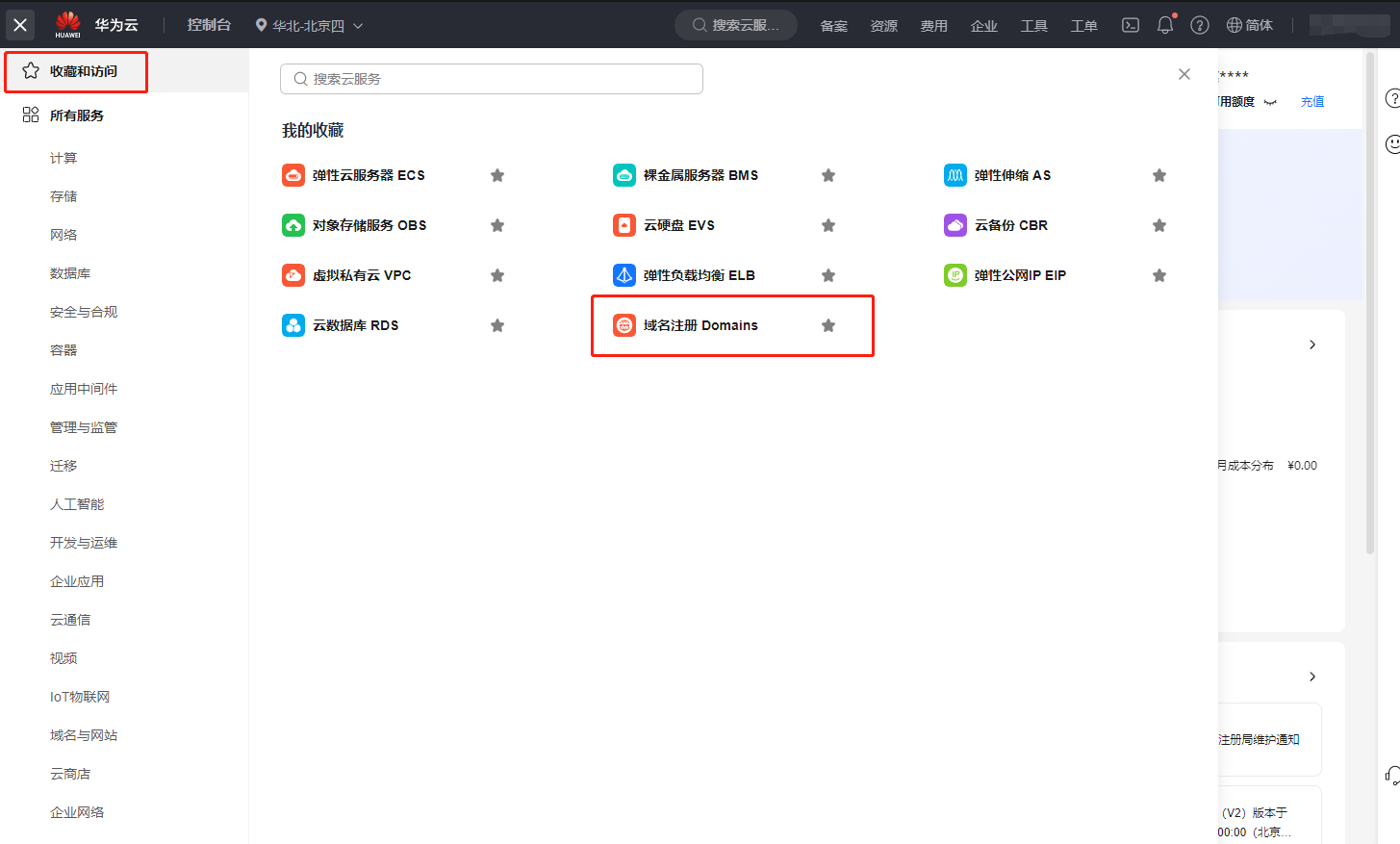Open the 容器 service category

[x=64, y=350]
